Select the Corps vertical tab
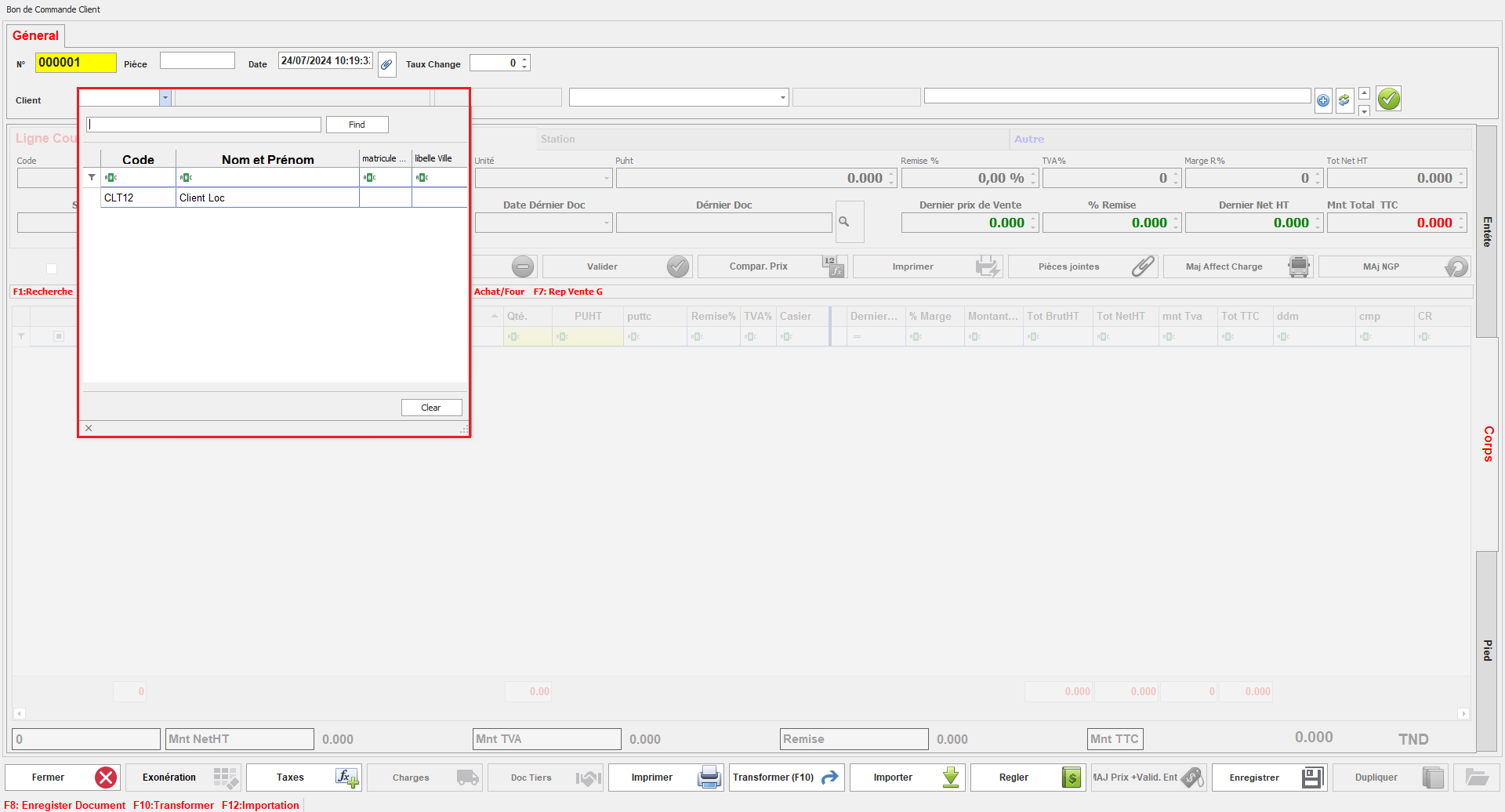Viewport: 1505px width, 812px height. (1488, 444)
